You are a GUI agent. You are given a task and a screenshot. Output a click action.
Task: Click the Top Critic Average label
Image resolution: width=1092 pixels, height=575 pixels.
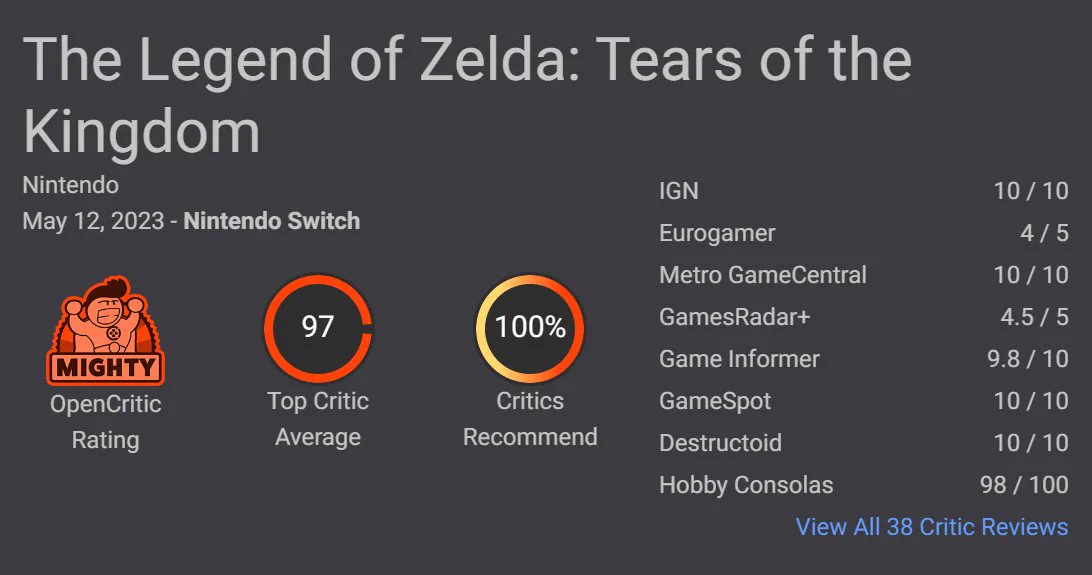click(318, 419)
